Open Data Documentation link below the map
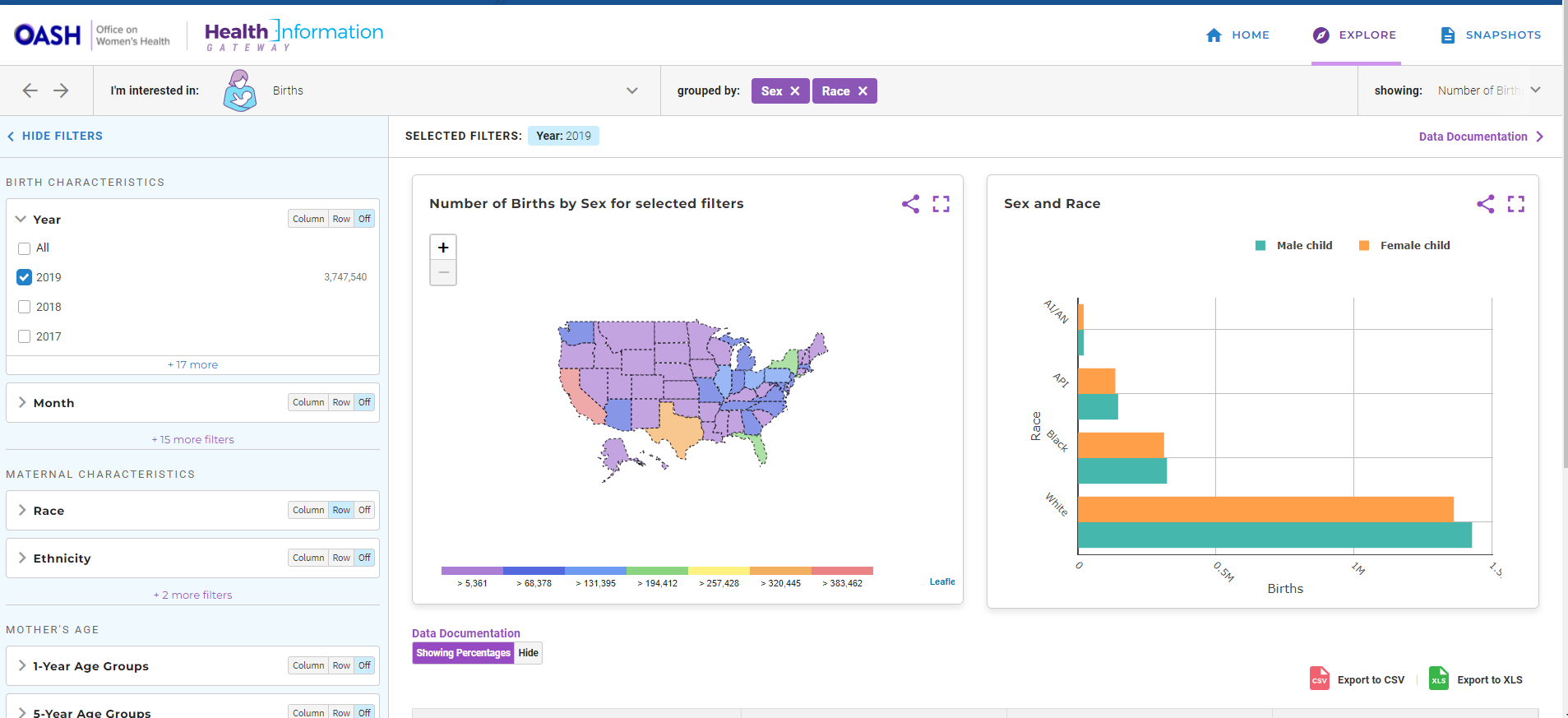This screenshot has height=718, width=1568. (x=466, y=633)
